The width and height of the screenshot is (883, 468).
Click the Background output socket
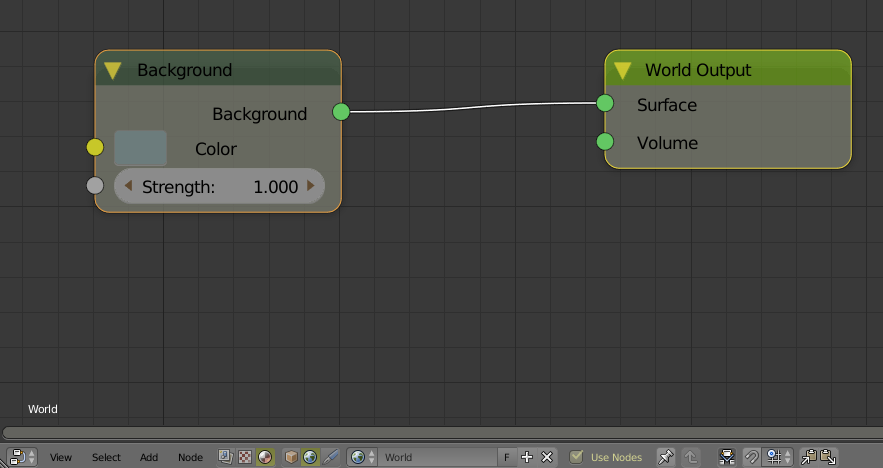341,112
